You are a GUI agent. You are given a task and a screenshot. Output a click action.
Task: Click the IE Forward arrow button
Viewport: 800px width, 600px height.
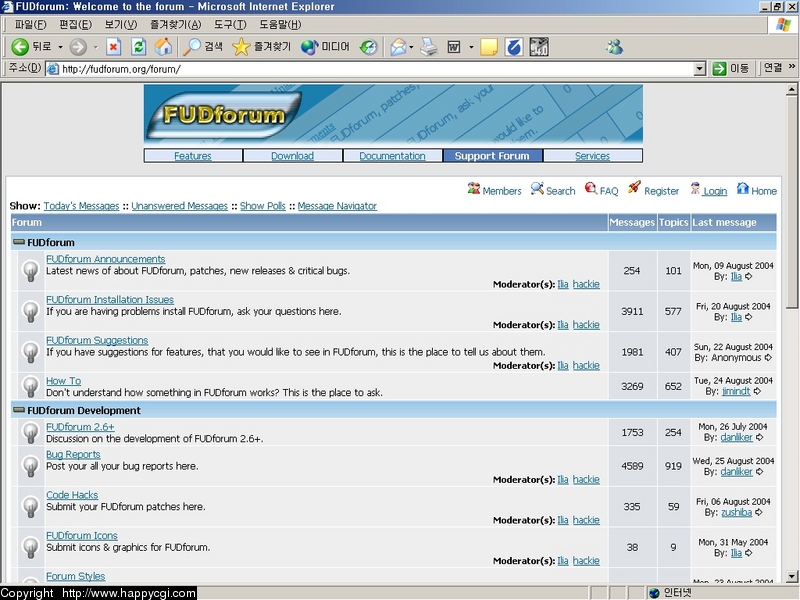coord(78,47)
